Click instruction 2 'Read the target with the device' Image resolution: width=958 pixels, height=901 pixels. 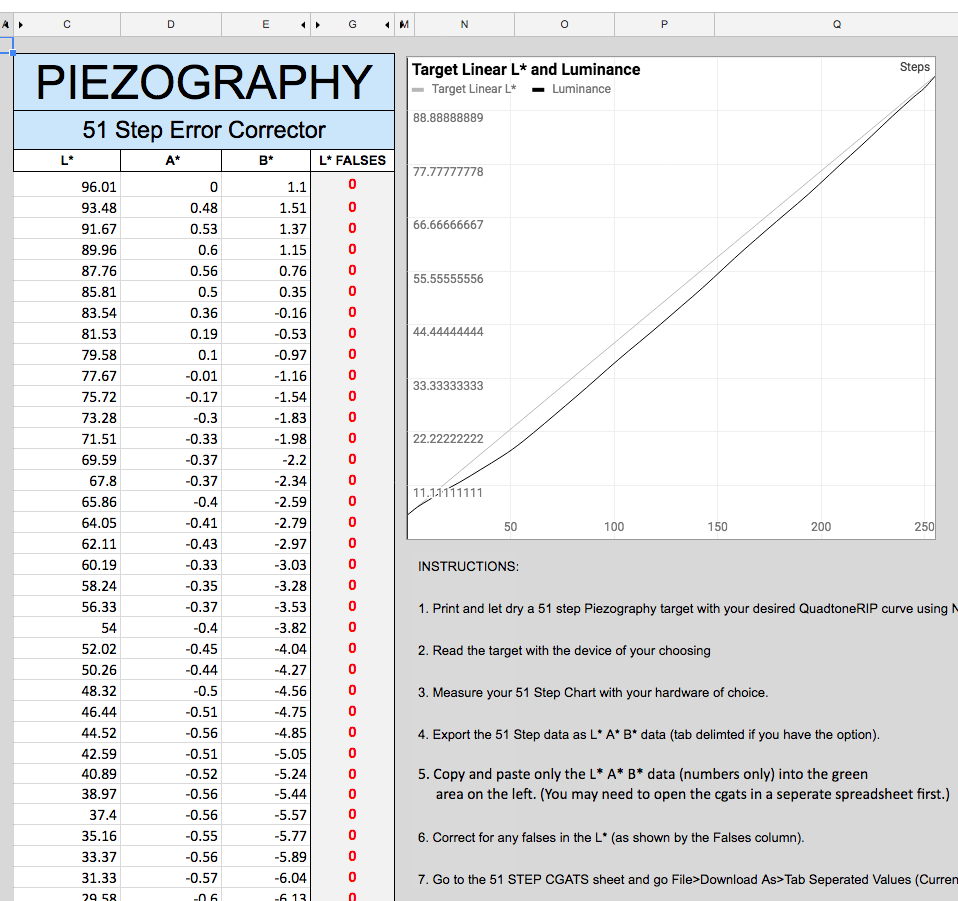point(564,651)
